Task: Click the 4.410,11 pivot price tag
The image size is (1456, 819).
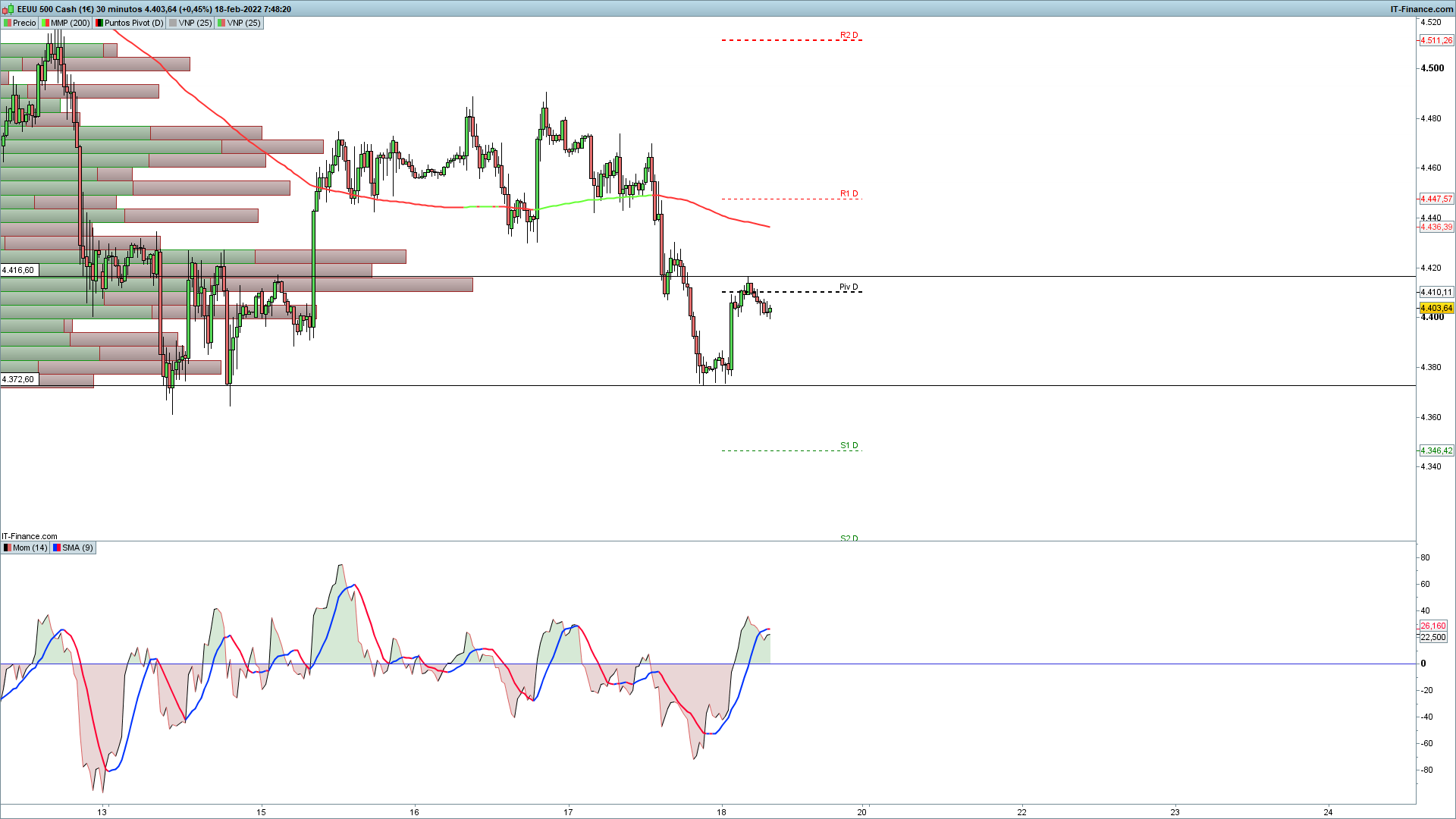Action: (x=1436, y=292)
